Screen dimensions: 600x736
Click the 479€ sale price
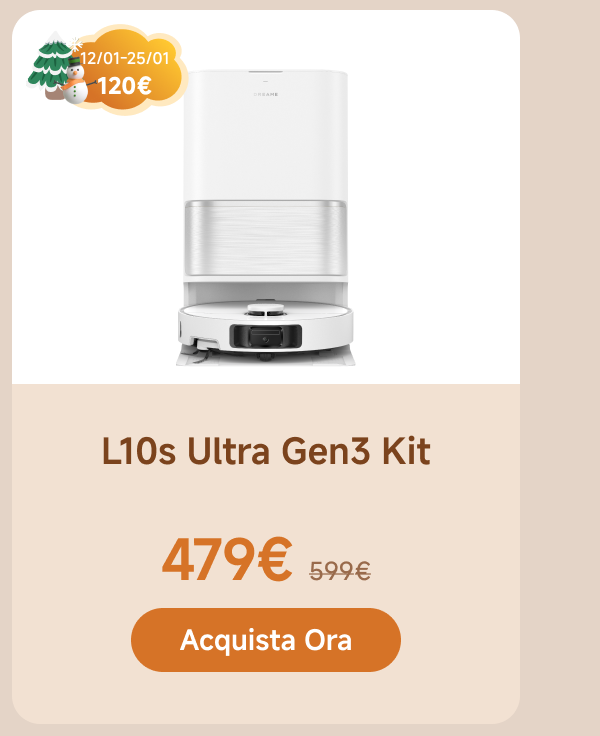227,560
